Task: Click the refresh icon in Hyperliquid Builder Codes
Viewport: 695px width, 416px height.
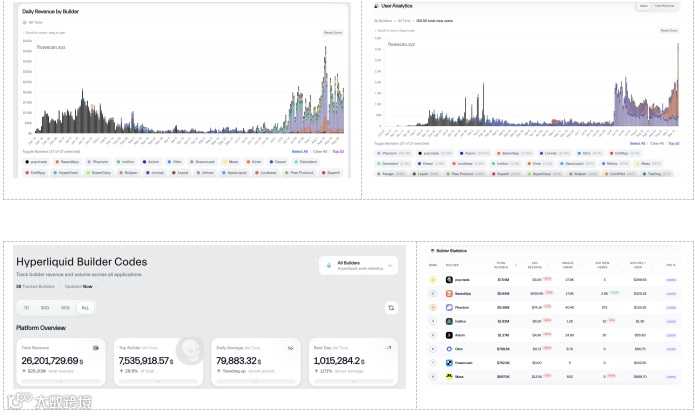Action: [391, 307]
